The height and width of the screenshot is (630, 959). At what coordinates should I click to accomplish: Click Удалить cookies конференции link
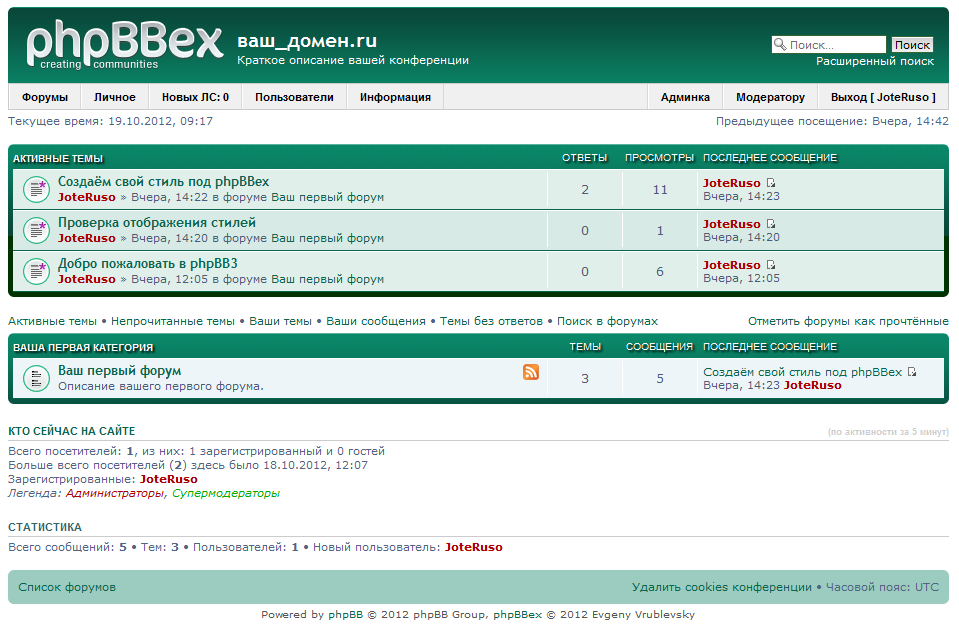coord(722,587)
